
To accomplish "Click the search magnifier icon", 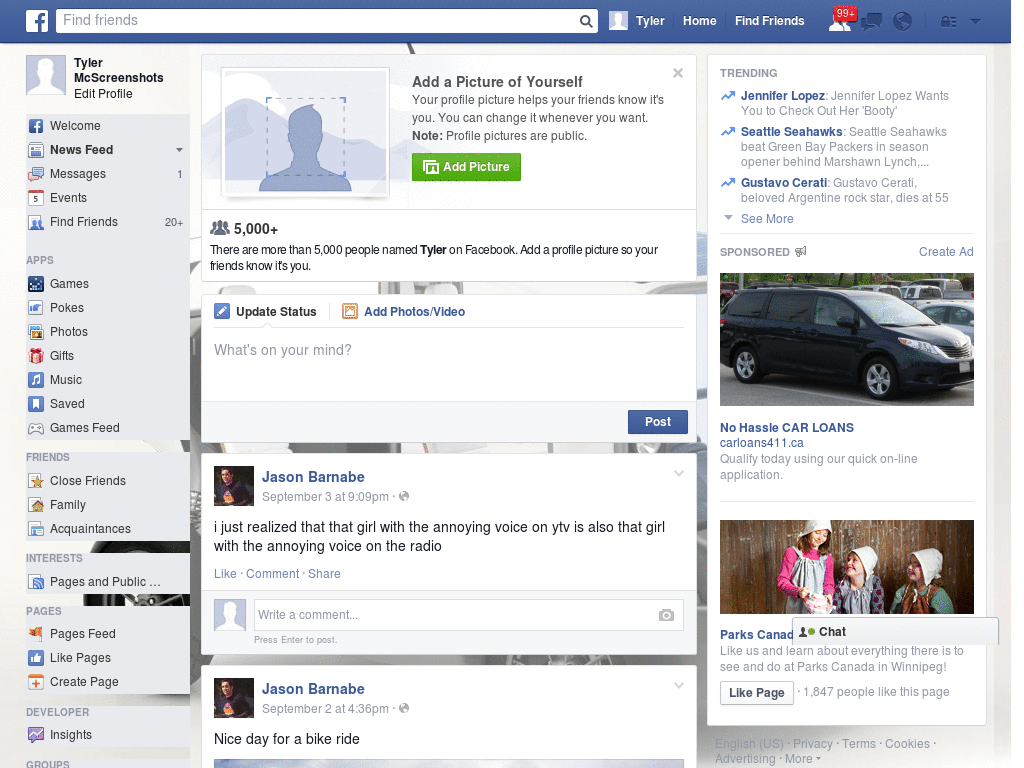I will pyautogui.click(x=586, y=21).
